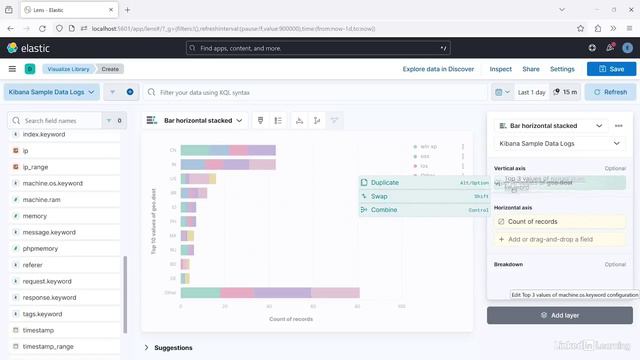The image size is (640, 360).
Task: Open the browser extensions icon
Action: click(598, 29)
